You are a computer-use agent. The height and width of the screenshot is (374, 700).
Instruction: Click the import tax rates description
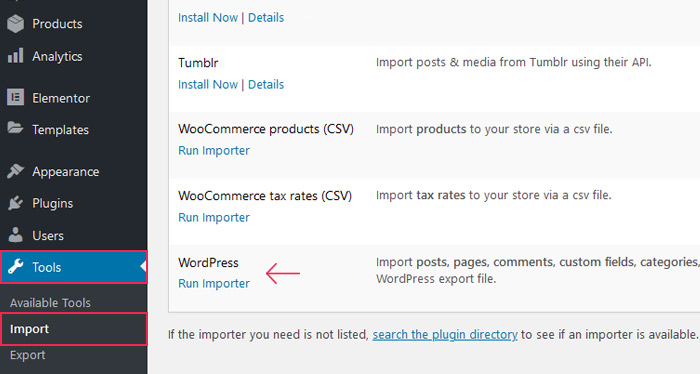pos(494,195)
